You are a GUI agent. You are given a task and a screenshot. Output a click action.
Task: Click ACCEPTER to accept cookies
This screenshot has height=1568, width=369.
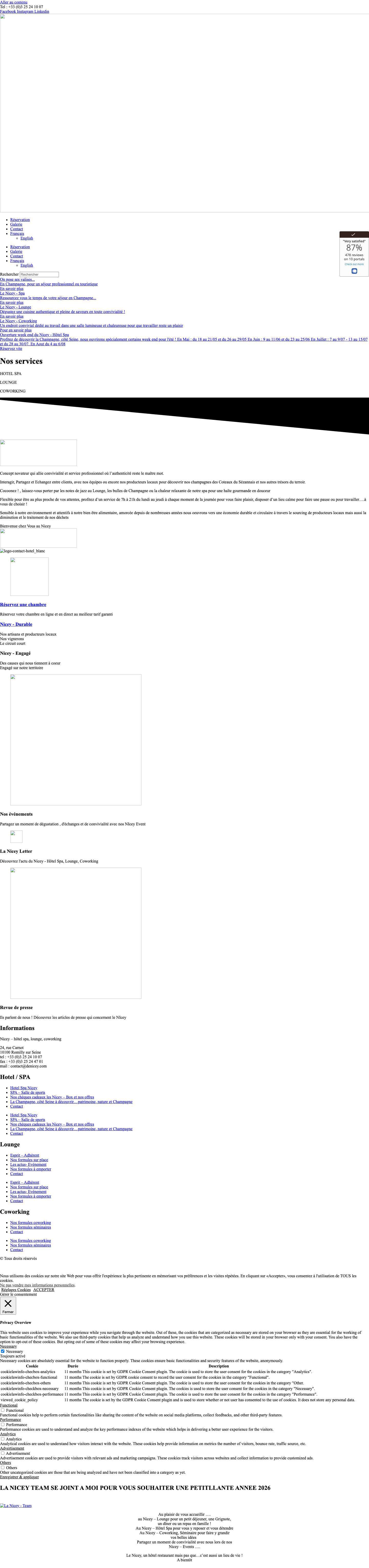point(44,1290)
